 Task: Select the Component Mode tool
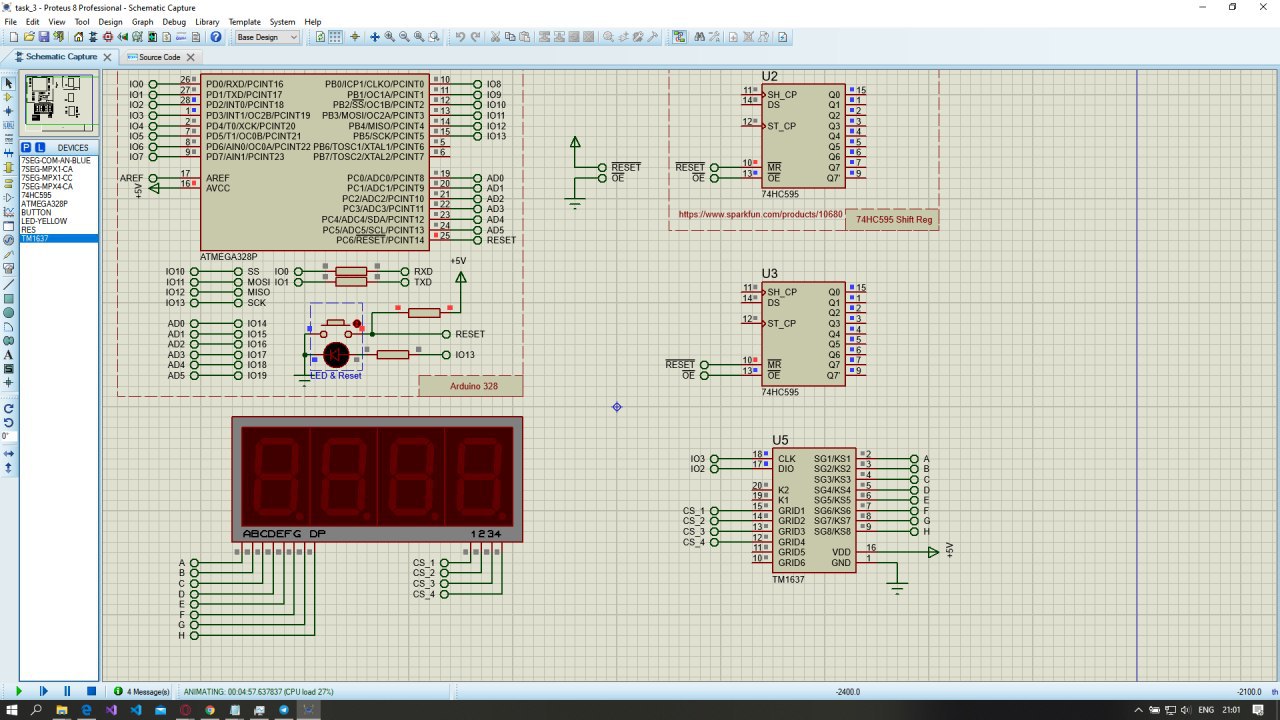(9, 97)
